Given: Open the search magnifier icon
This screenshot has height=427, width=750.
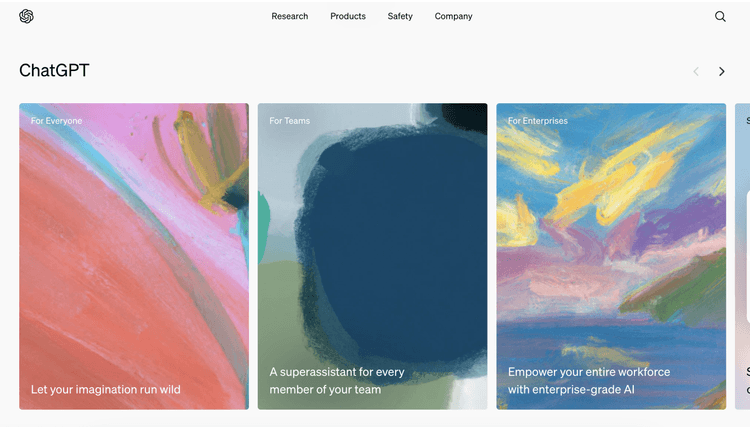Looking at the screenshot, I should point(720,16).
